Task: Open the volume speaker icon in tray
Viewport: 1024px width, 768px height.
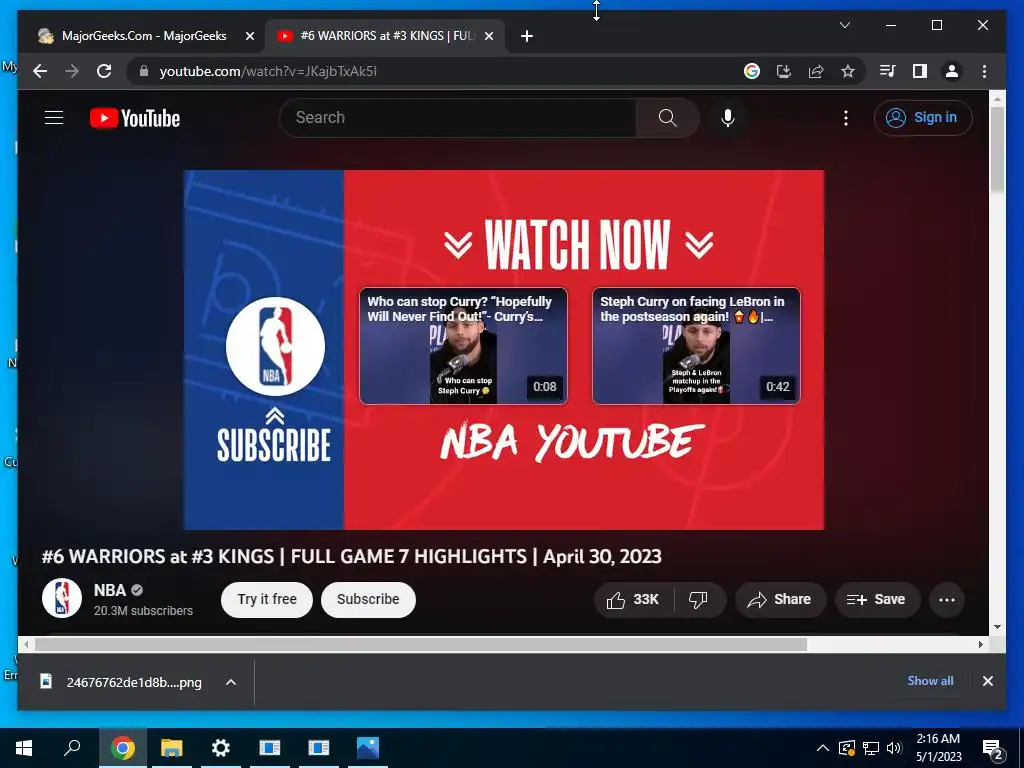Action: 895,748
